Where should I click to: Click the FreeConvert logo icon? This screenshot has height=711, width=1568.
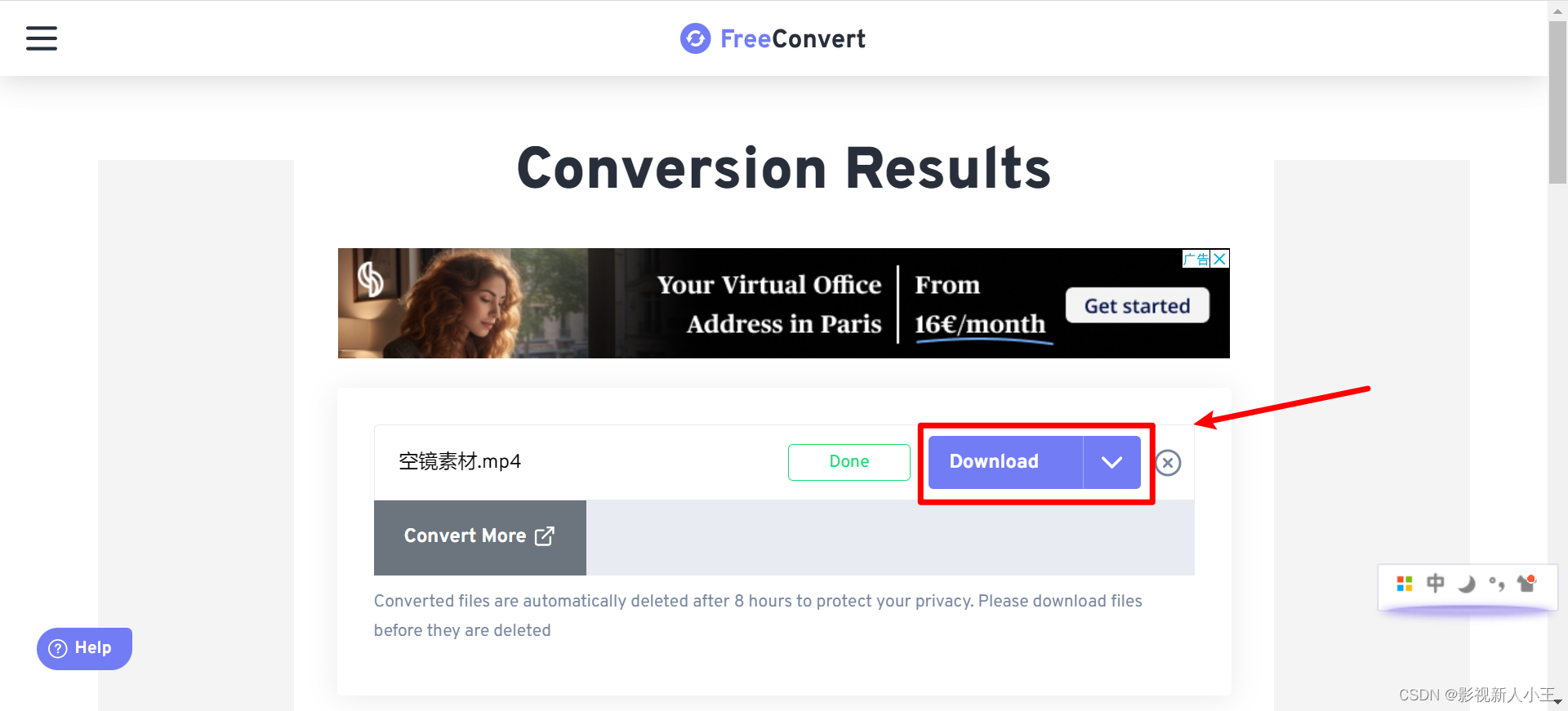(696, 38)
